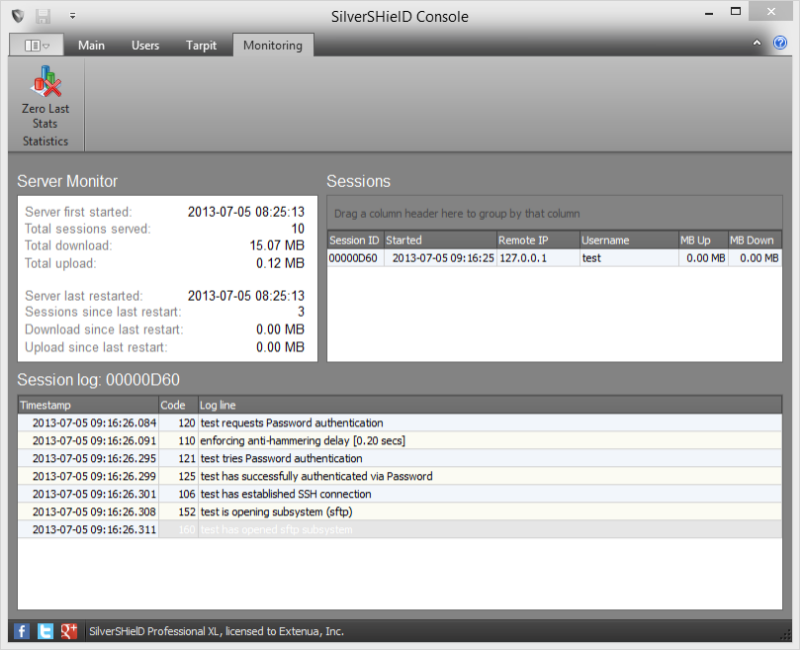The height and width of the screenshot is (650, 800).
Task: Open the Google Plus link icon
Action: tap(68, 631)
